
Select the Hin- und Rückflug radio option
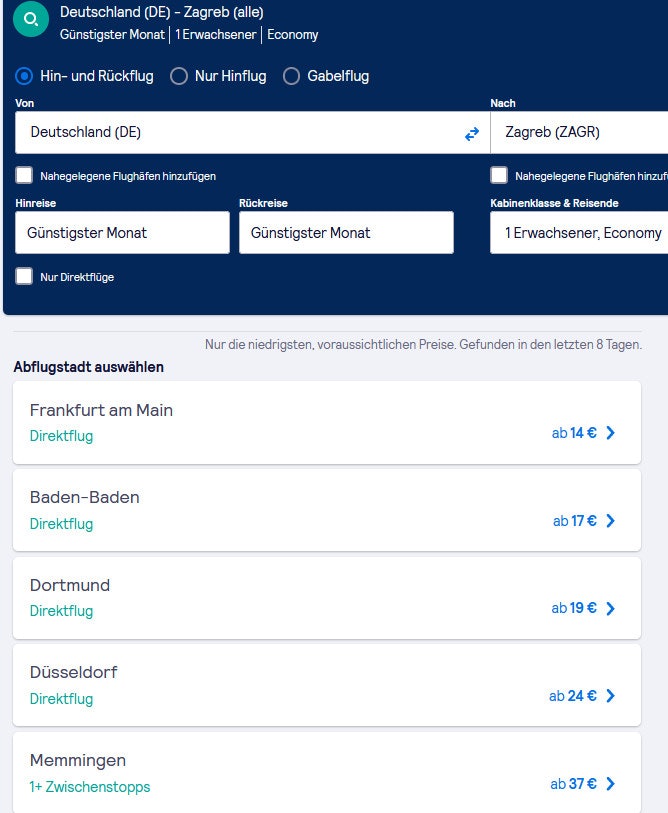tap(25, 76)
